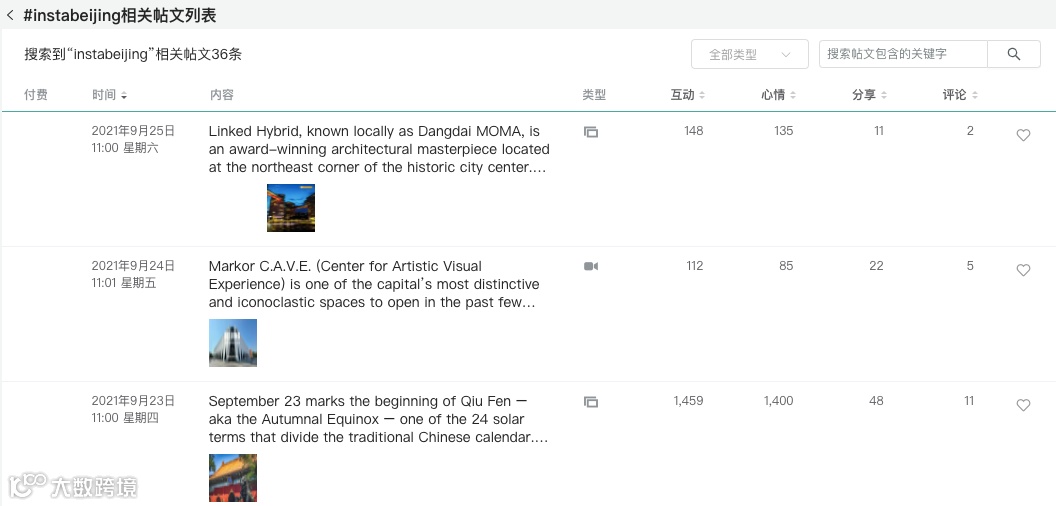Open the September 23 Qiu Fen post text
Screen dimensions: 1056x506
tap(378, 419)
